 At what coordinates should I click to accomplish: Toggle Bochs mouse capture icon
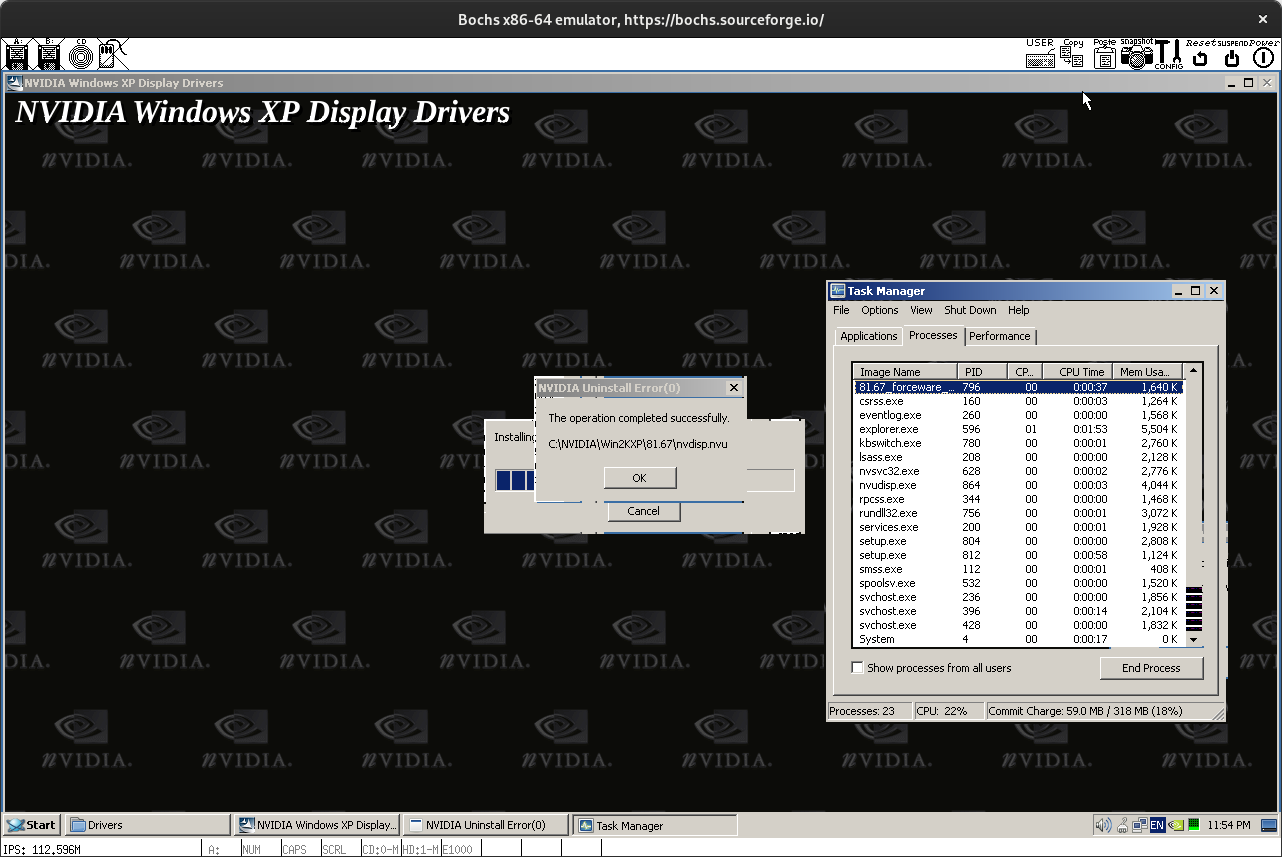coord(113,54)
